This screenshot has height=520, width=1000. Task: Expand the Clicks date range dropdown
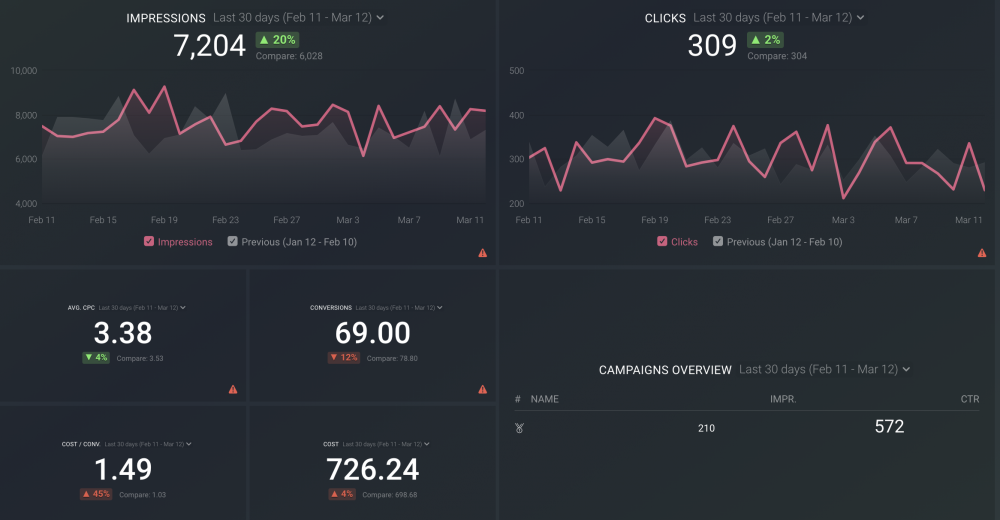[x=778, y=18]
